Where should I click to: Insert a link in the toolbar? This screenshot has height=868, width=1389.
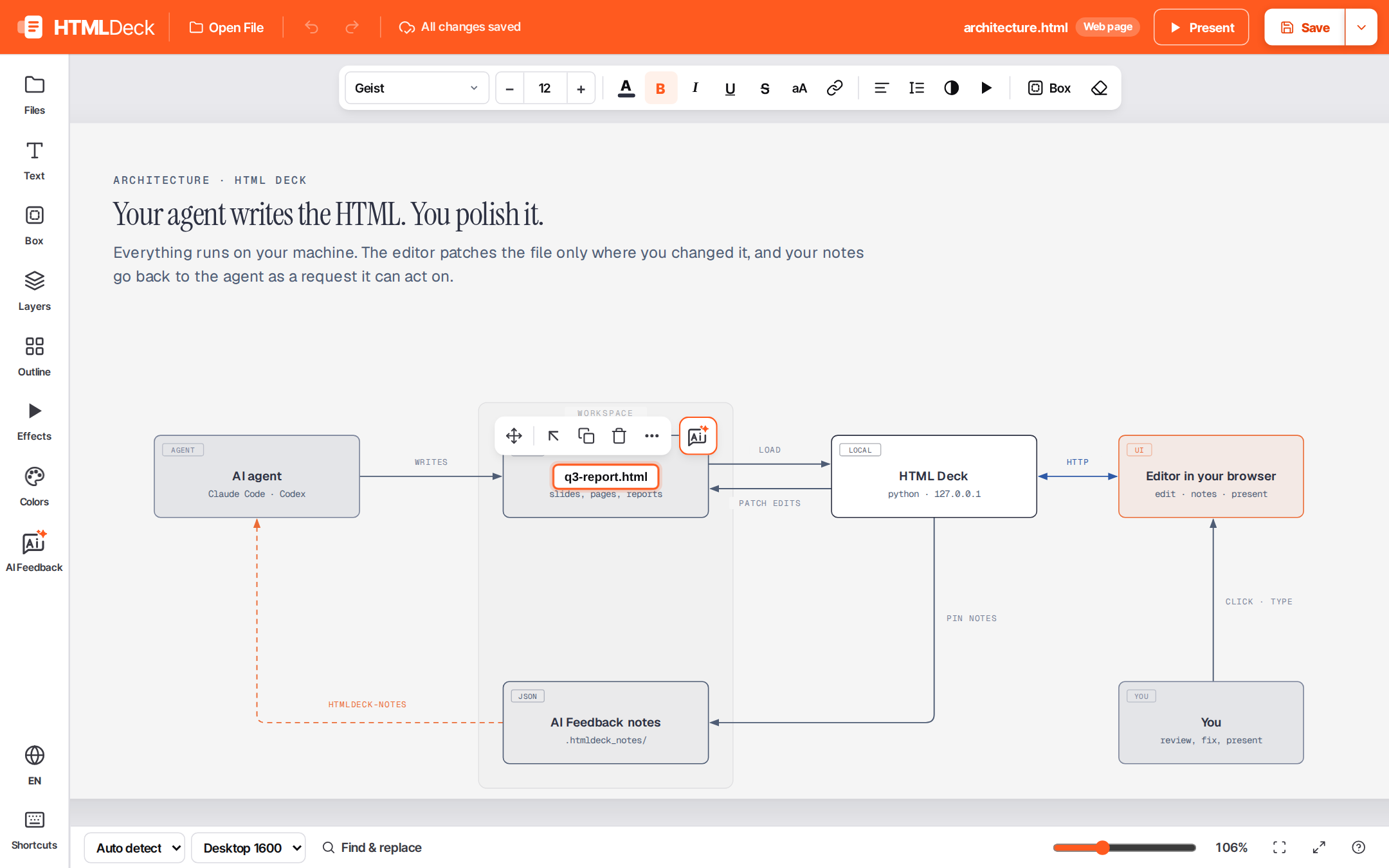835,88
